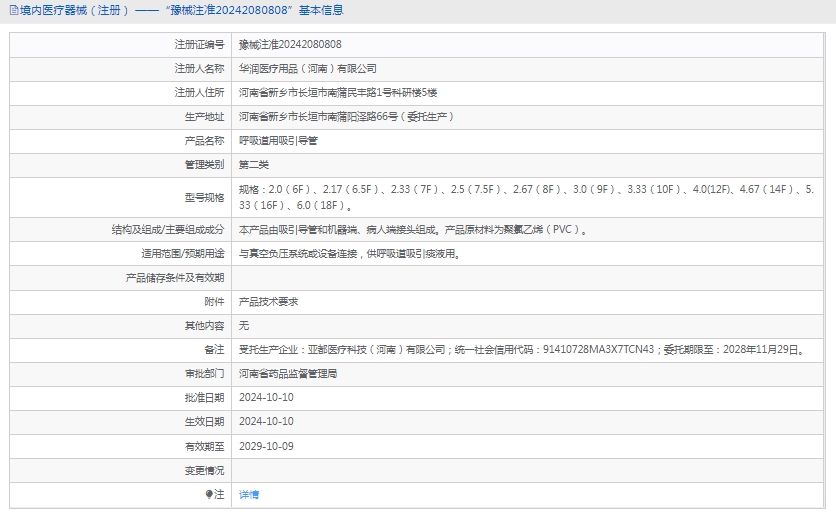836x516 pixels.
Task: Open the 详情 details link
Action: tap(249, 494)
